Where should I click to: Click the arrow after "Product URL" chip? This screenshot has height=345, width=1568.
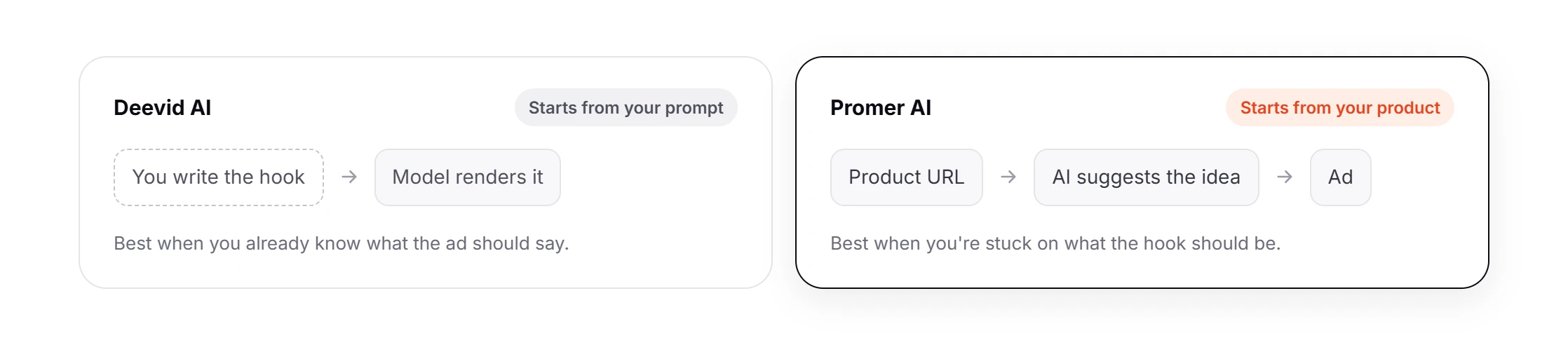point(1008,177)
